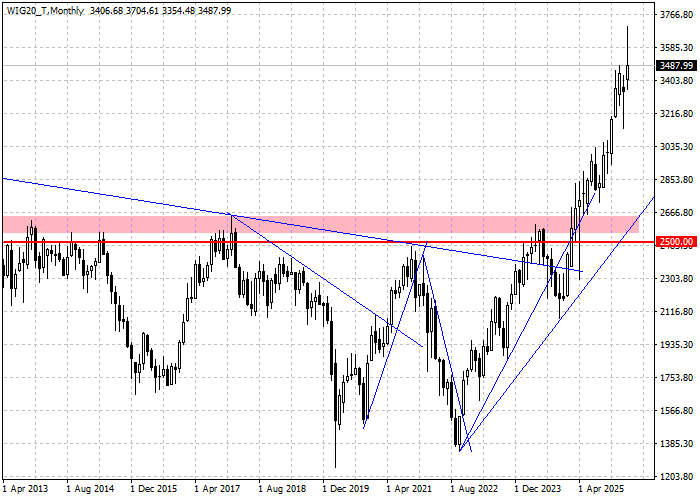This screenshot has width=700, height=500.
Task: Click the red 2500.00 level label
Action: click(676, 241)
